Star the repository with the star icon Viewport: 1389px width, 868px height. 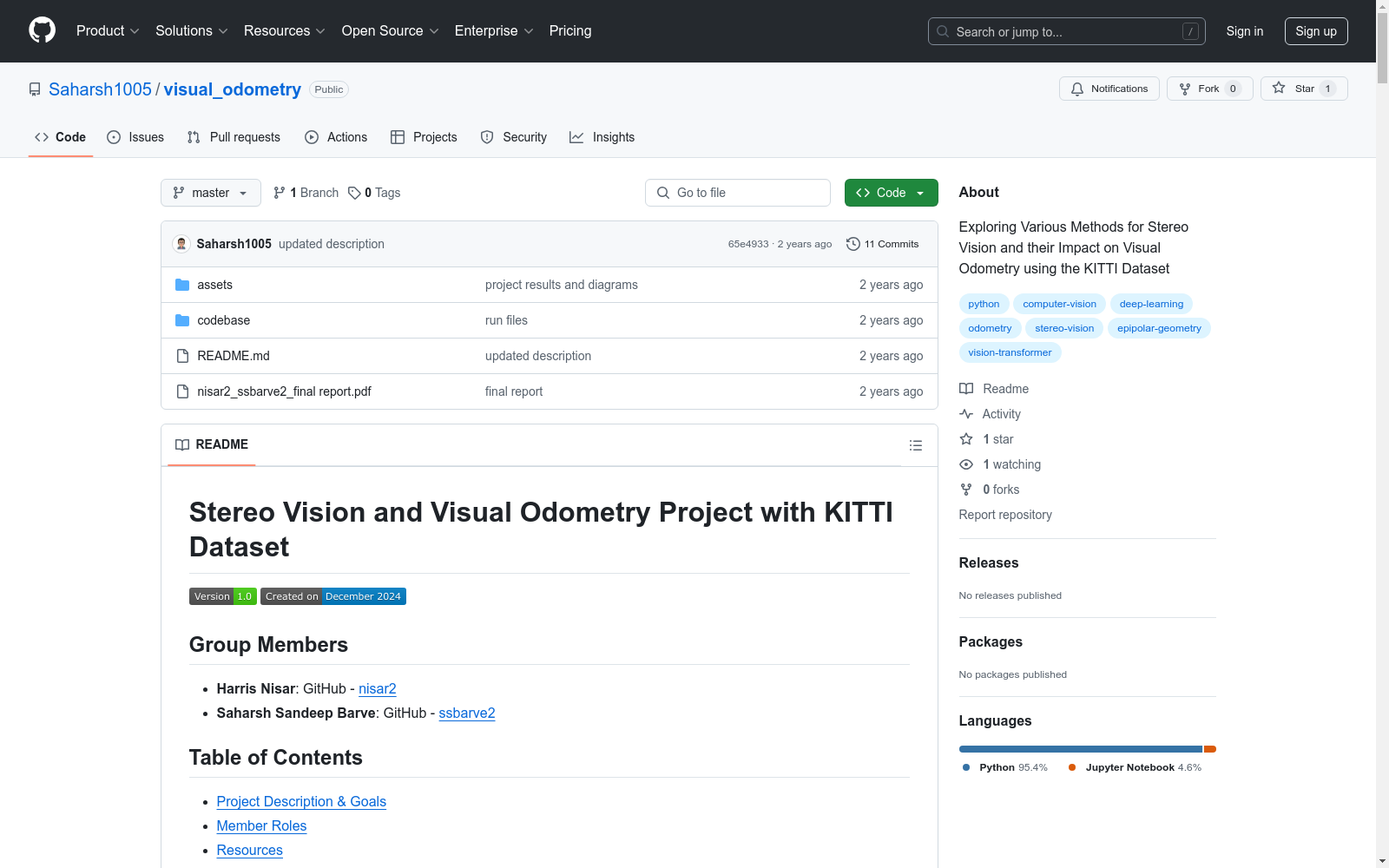1279,88
